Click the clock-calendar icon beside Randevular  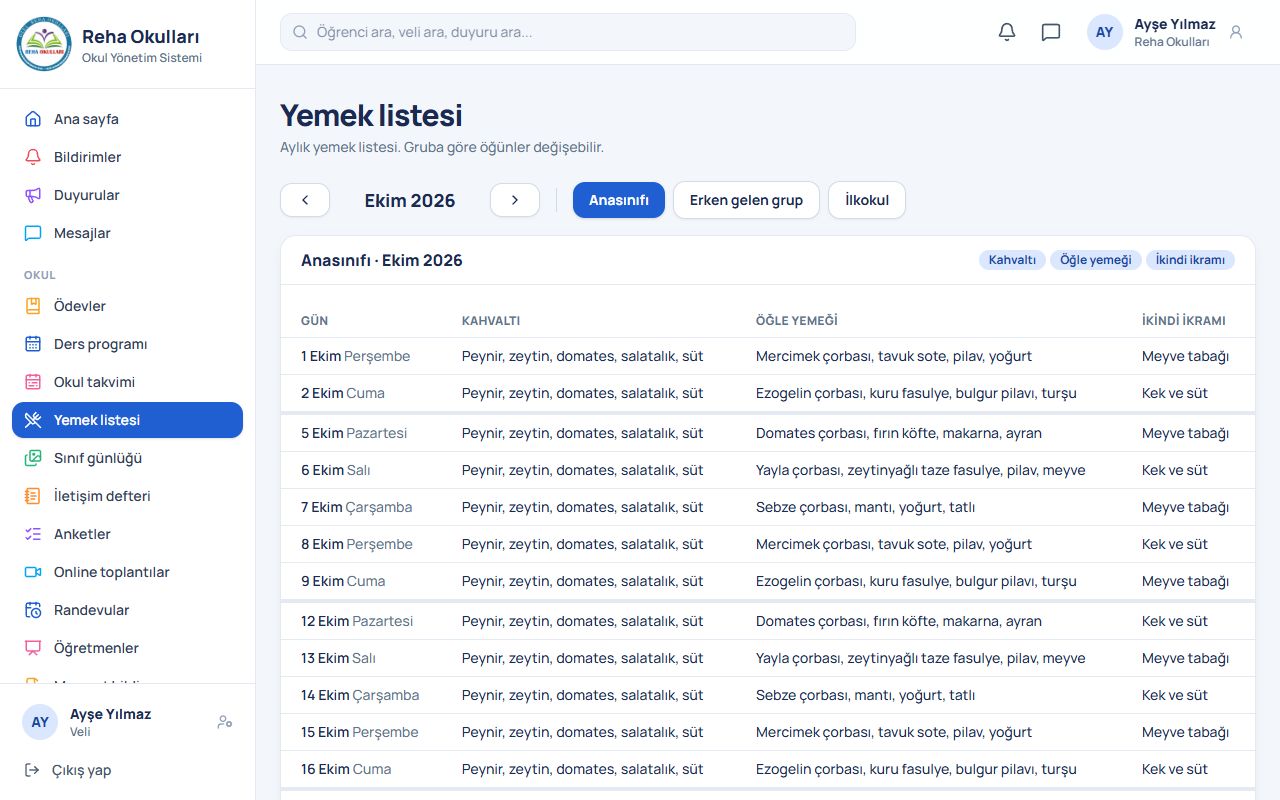click(x=33, y=610)
